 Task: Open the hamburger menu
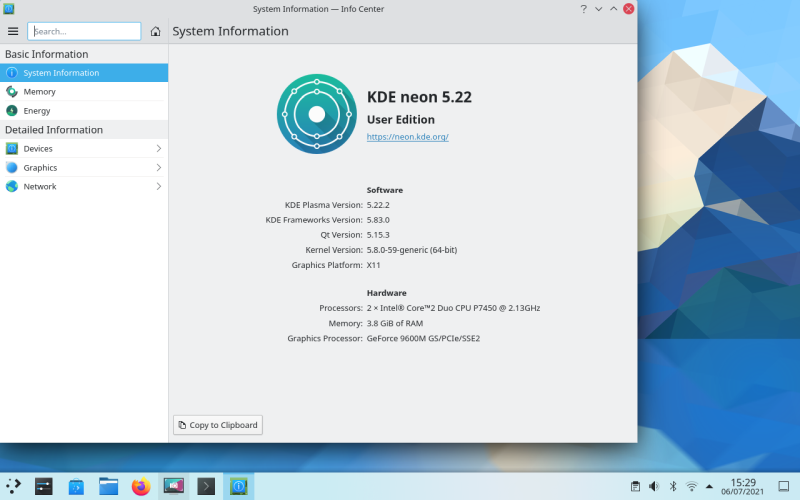pos(13,31)
